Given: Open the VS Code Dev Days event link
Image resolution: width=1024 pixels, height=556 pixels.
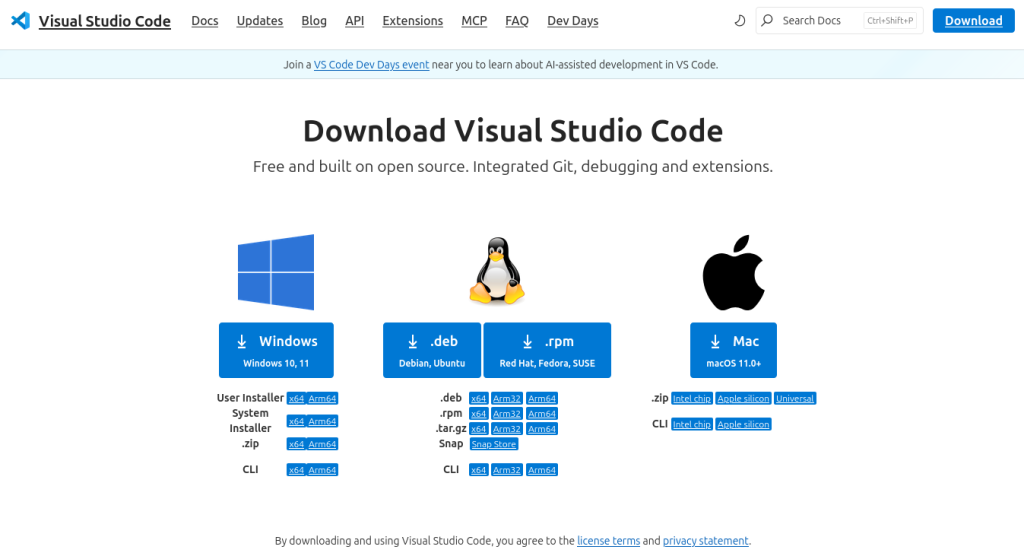Looking at the screenshot, I should click(x=371, y=65).
